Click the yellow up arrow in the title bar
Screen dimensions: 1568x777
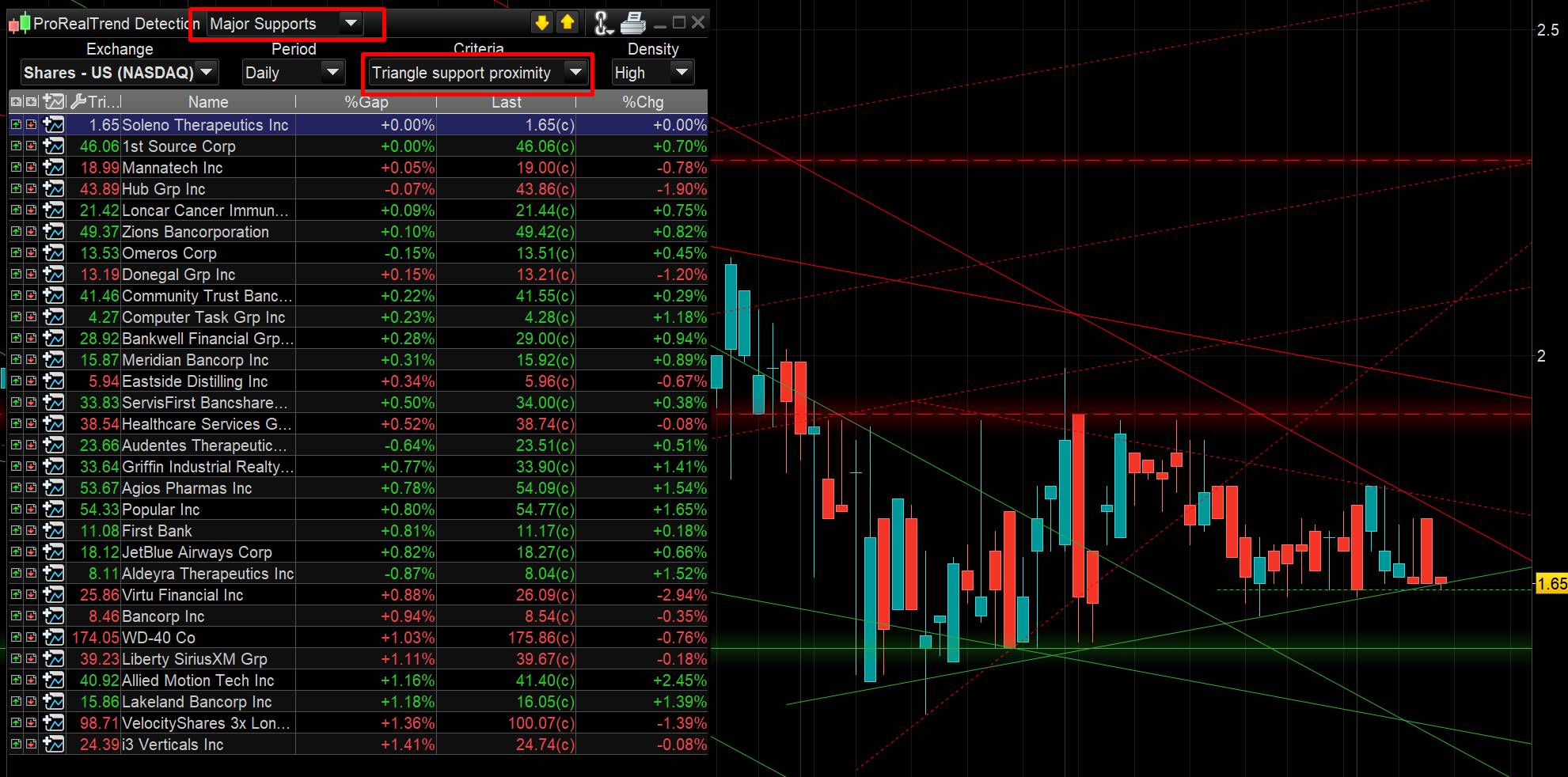(568, 23)
